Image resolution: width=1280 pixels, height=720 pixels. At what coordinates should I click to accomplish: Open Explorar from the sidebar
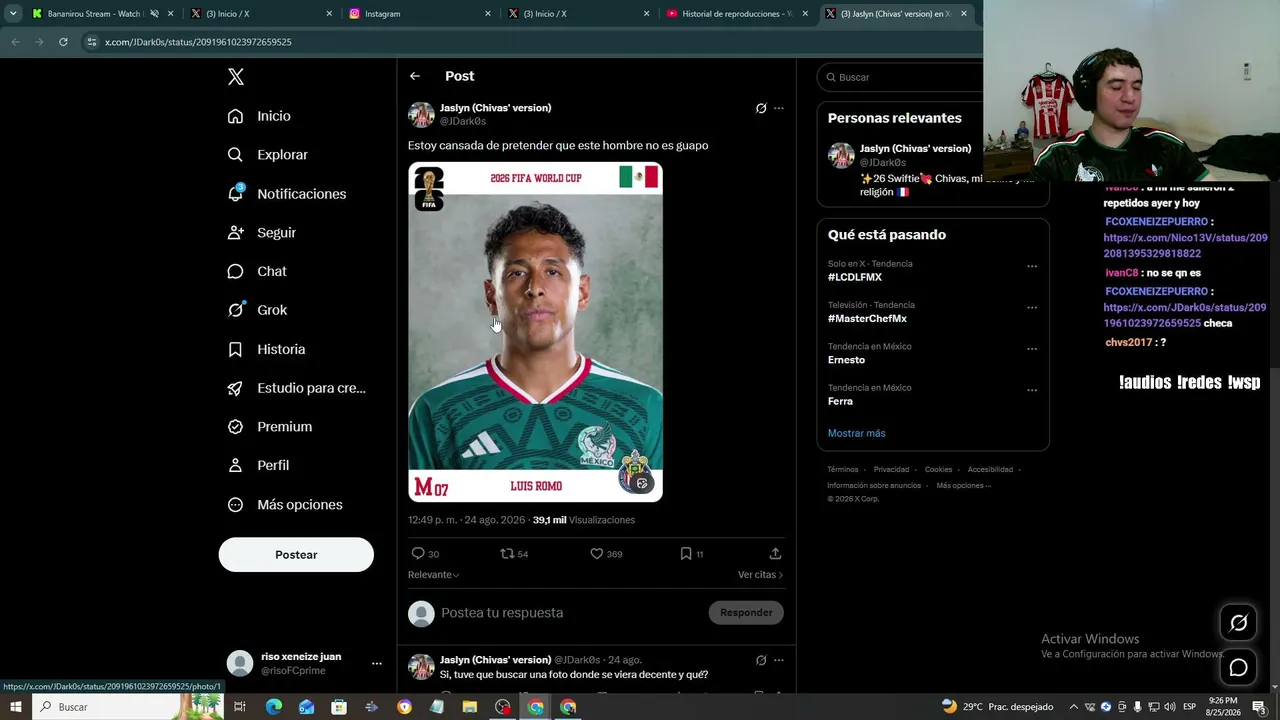coord(267,155)
